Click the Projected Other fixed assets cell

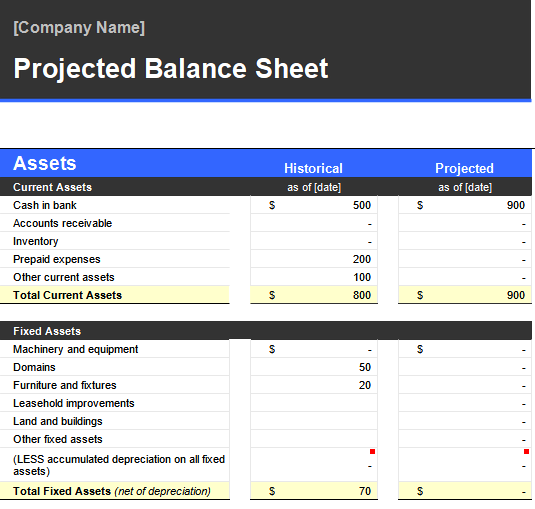tap(465, 439)
